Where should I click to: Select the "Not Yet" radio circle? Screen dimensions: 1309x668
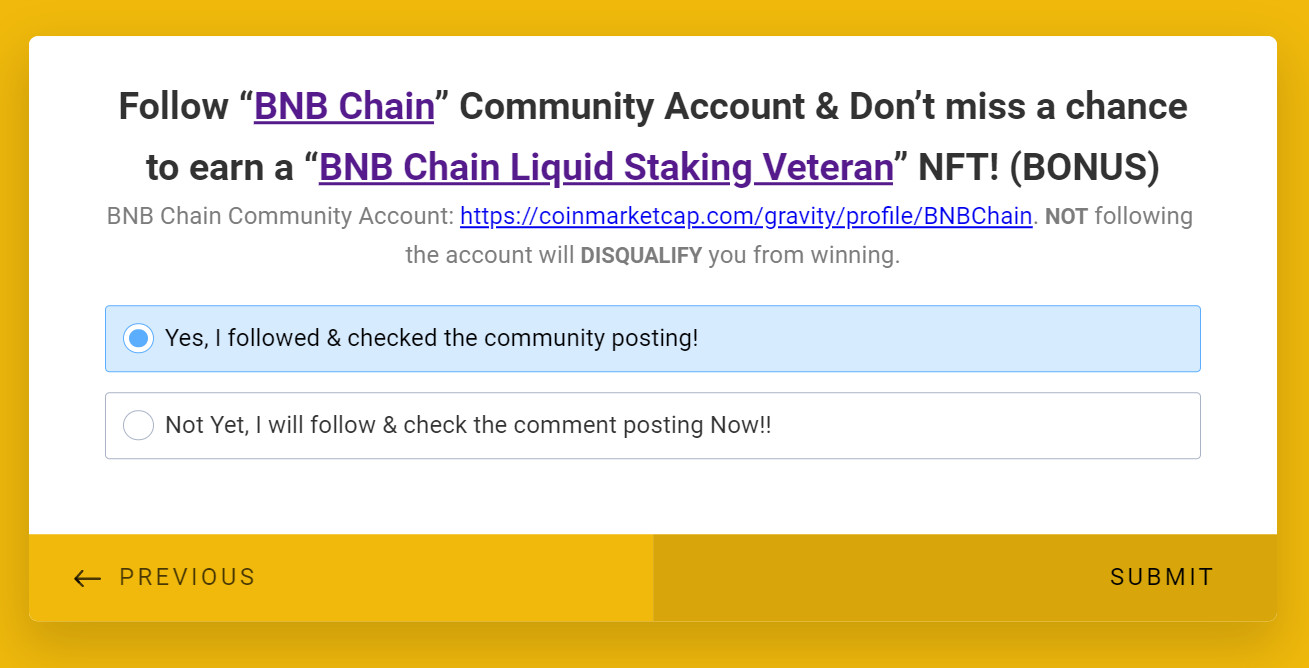[x=139, y=426]
